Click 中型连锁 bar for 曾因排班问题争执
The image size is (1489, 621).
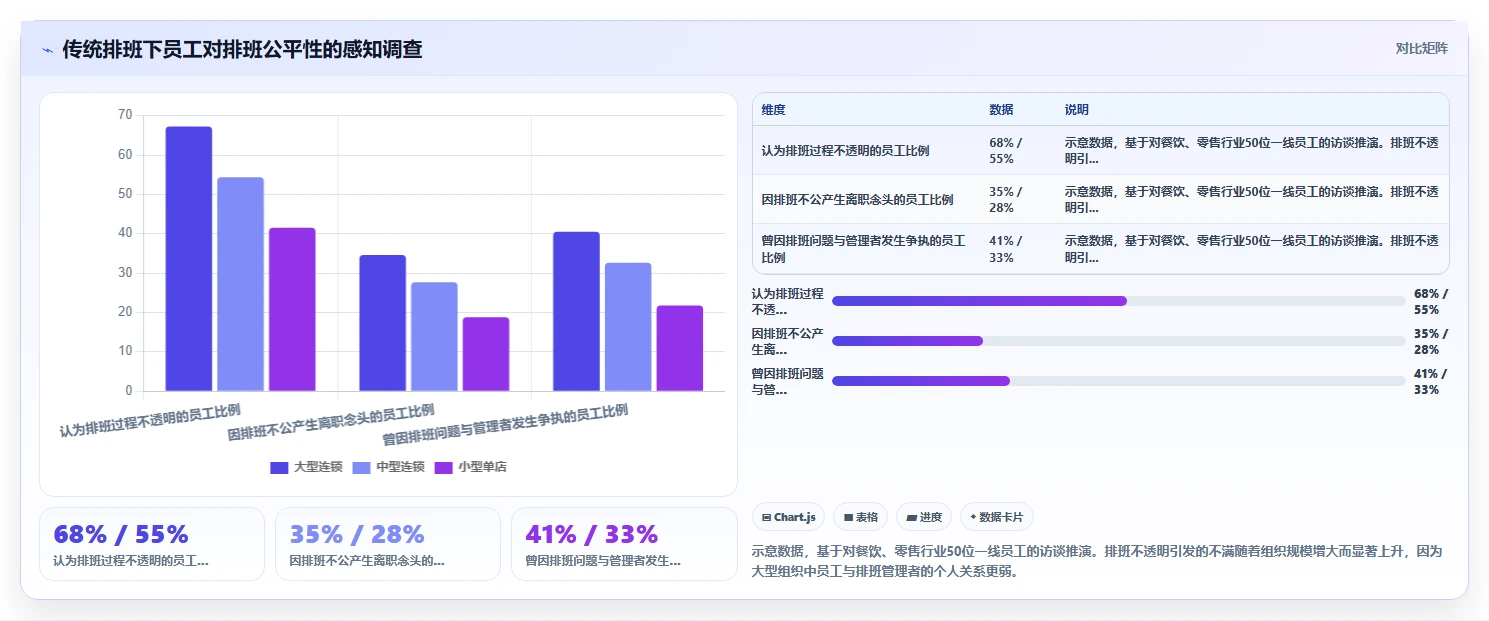pyautogui.click(x=628, y=327)
